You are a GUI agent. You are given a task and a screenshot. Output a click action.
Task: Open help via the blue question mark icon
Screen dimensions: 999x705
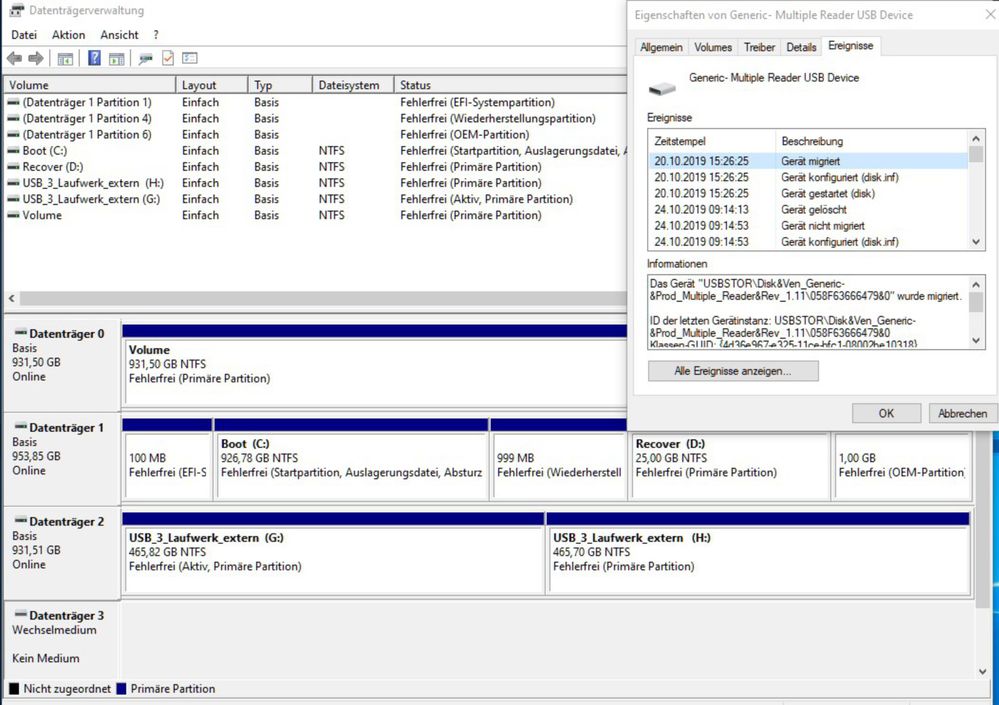point(94,59)
